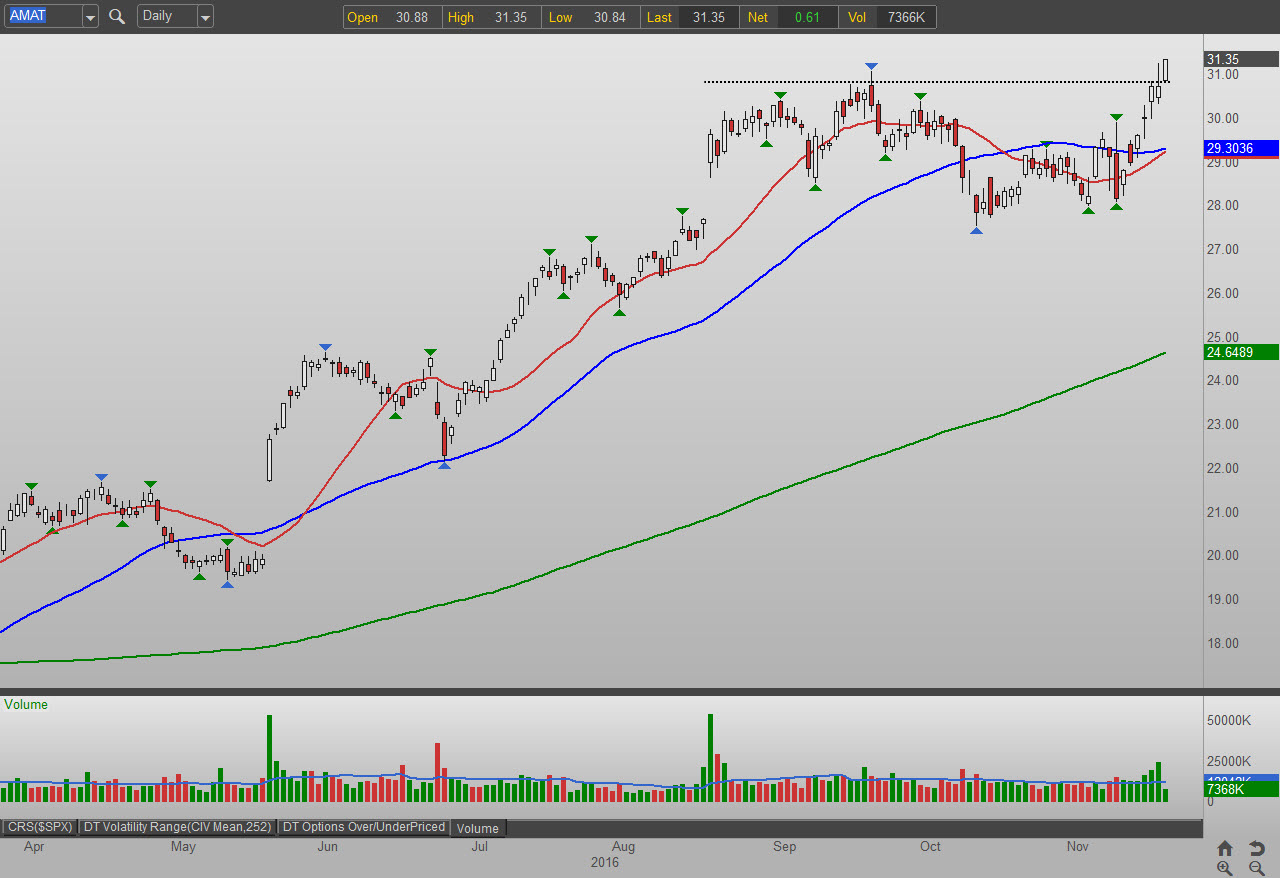Viewport: 1280px width, 878px height.
Task: Click the magnifier symbol search icon
Action: (117, 16)
